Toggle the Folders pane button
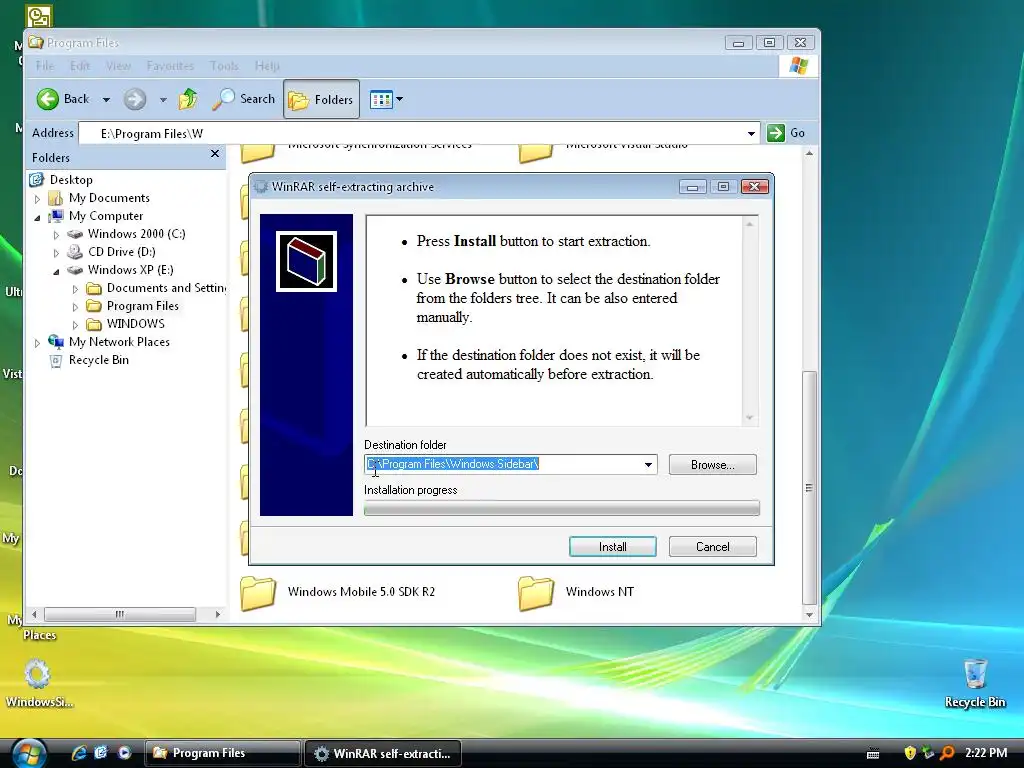Image resolution: width=1024 pixels, height=768 pixels. click(321, 99)
